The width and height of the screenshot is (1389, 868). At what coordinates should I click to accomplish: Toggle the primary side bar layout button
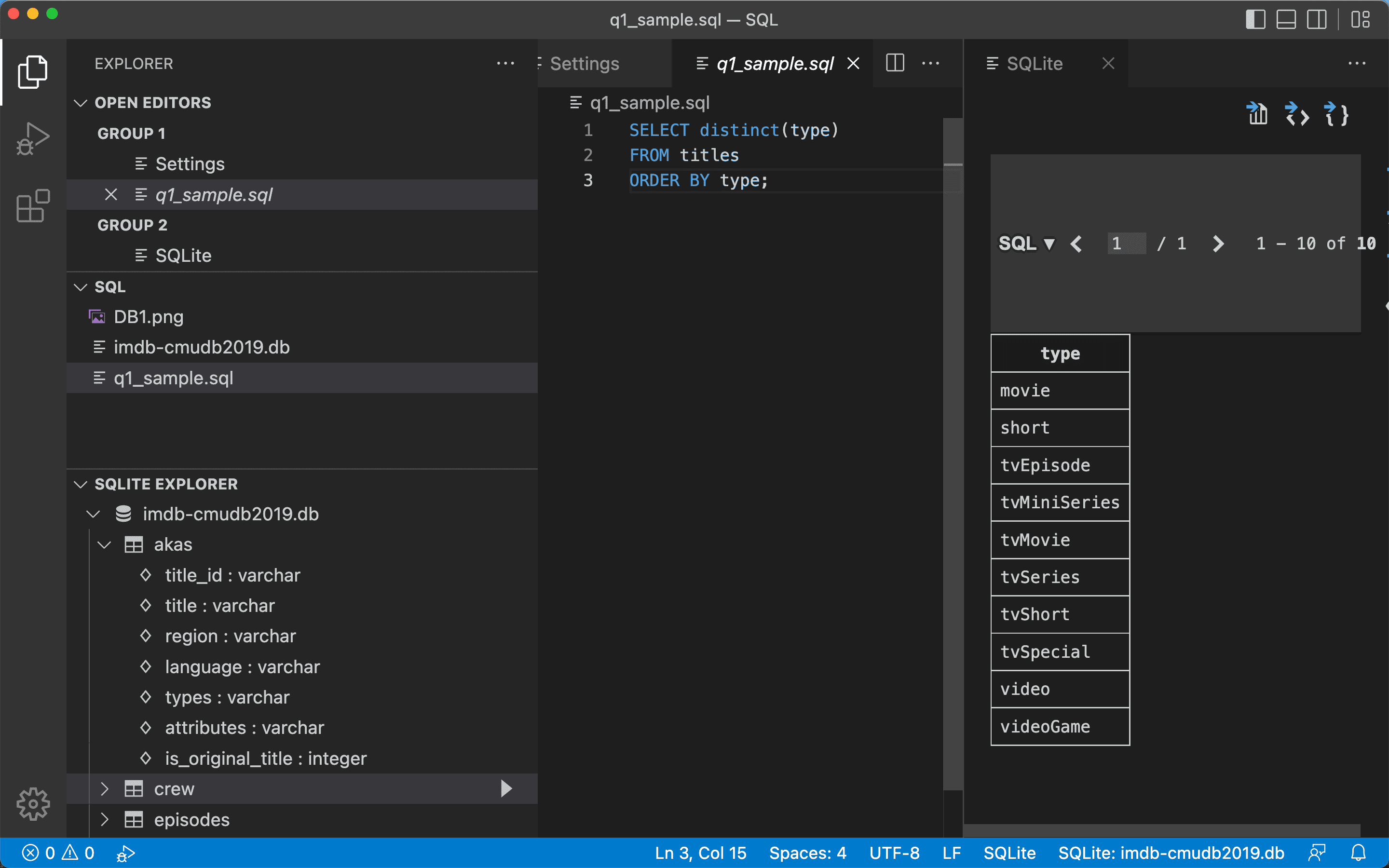coord(1255,19)
